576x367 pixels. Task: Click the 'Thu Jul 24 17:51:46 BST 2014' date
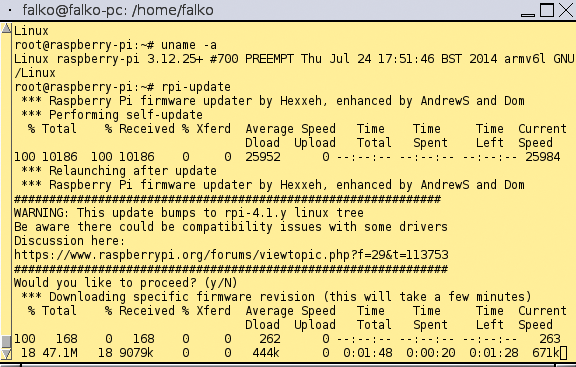399,59
